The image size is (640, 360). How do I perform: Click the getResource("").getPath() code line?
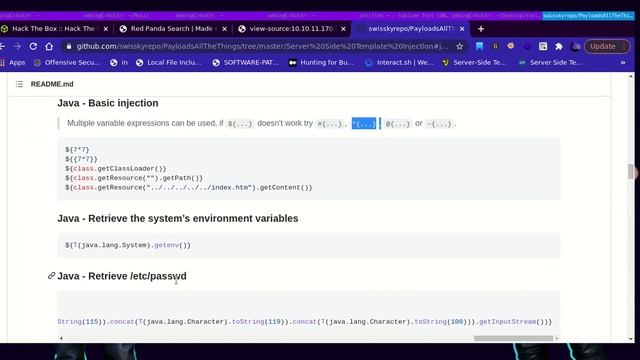[134, 178]
